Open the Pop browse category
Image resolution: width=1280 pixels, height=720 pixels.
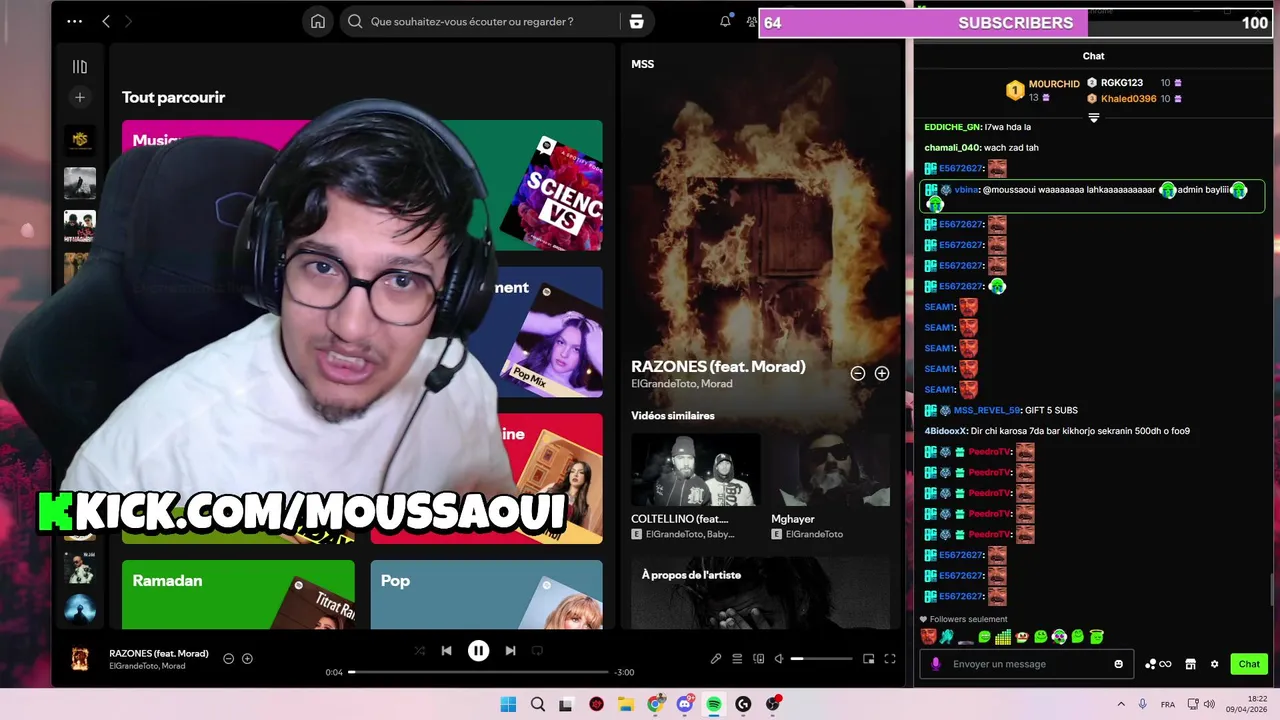coord(486,594)
